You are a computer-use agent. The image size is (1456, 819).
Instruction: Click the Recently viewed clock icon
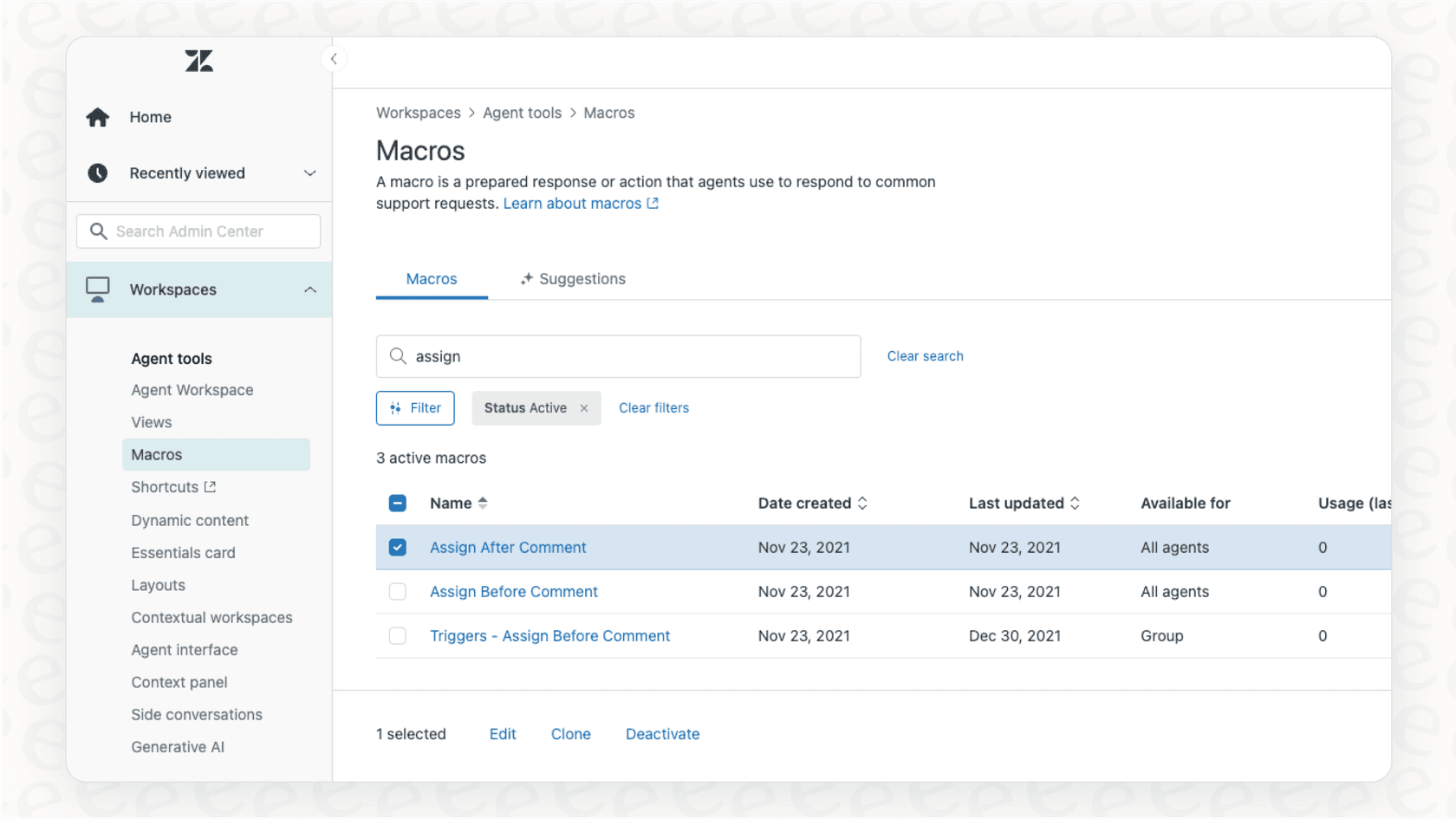tap(97, 172)
